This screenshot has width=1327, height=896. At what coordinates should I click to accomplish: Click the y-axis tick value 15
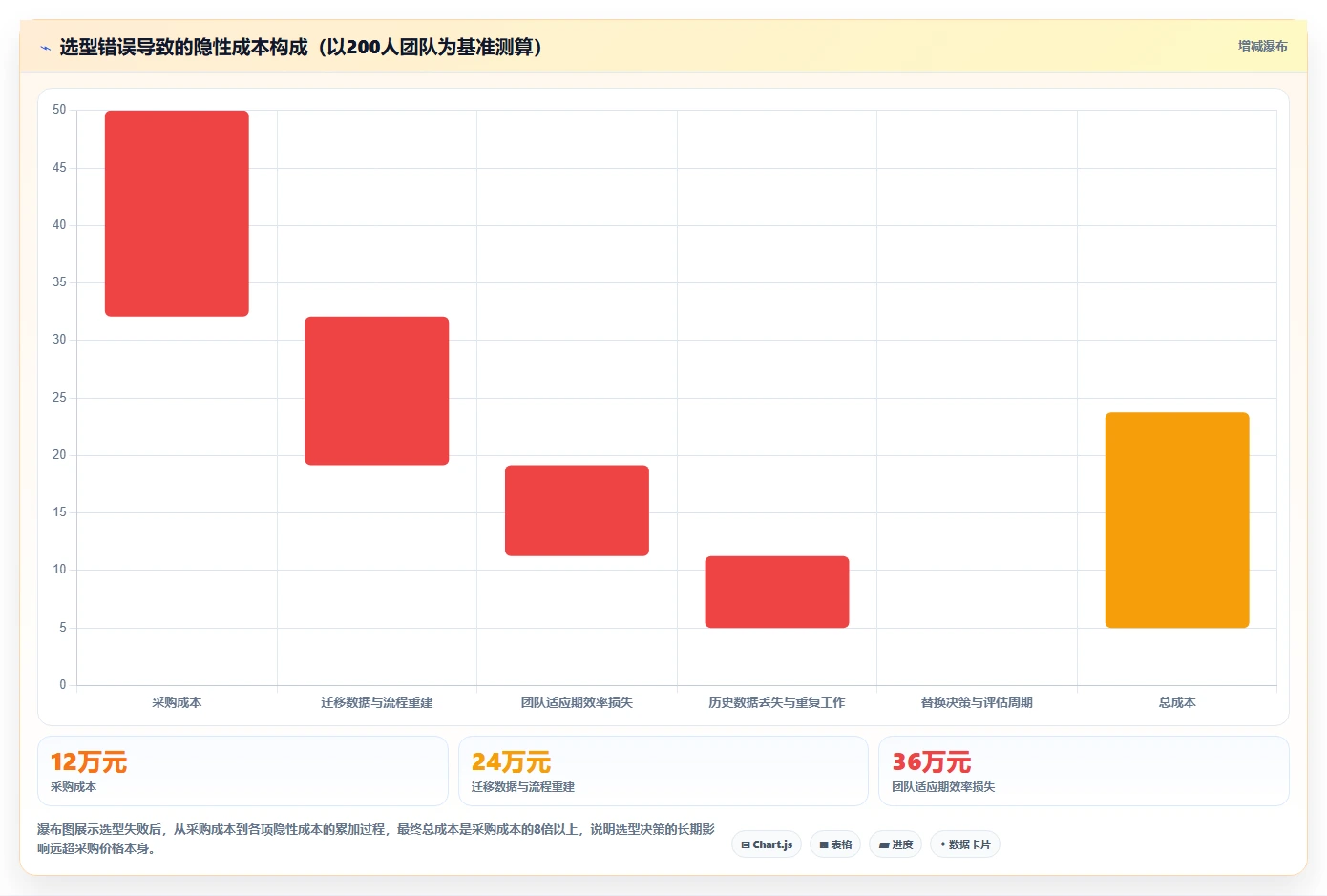point(59,512)
